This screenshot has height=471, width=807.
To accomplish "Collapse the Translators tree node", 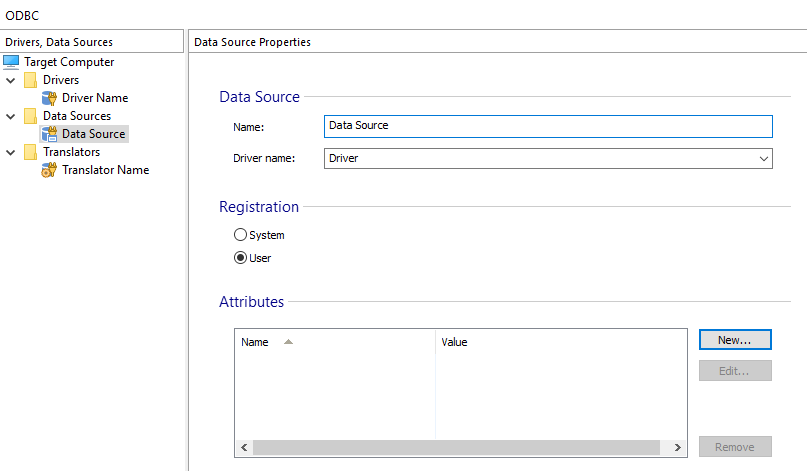I will 10,152.
